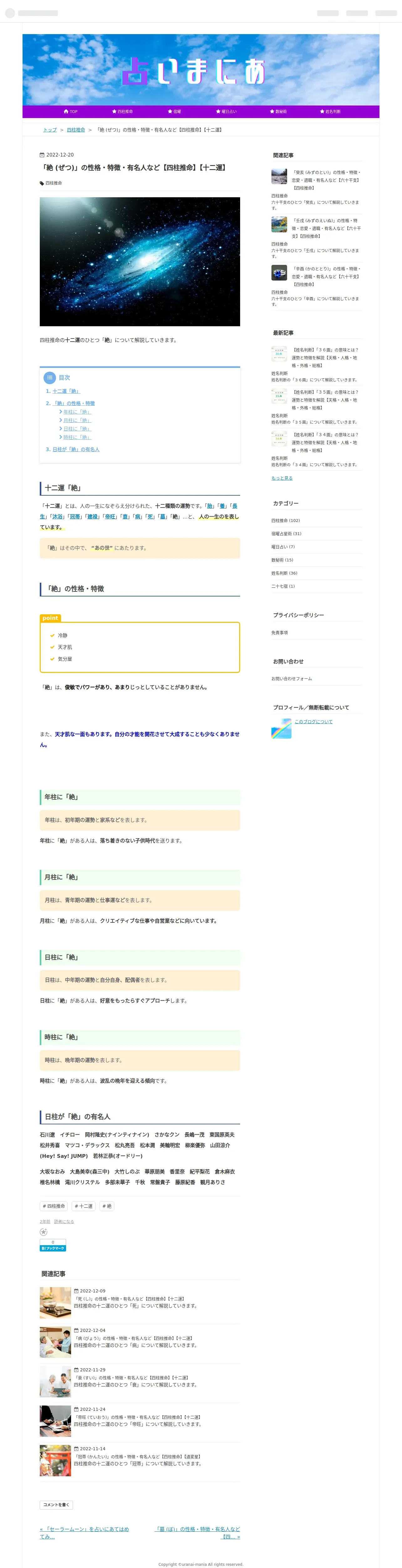The image size is (402, 1568).
Task: Click the トップ breadcrumb link
Action: tap(50, 130)
